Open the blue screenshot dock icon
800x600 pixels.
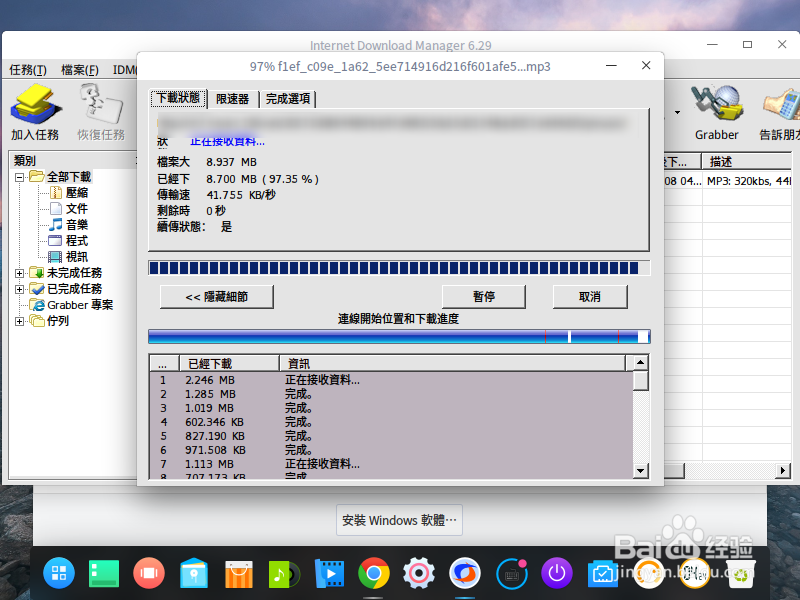(602, 574)
